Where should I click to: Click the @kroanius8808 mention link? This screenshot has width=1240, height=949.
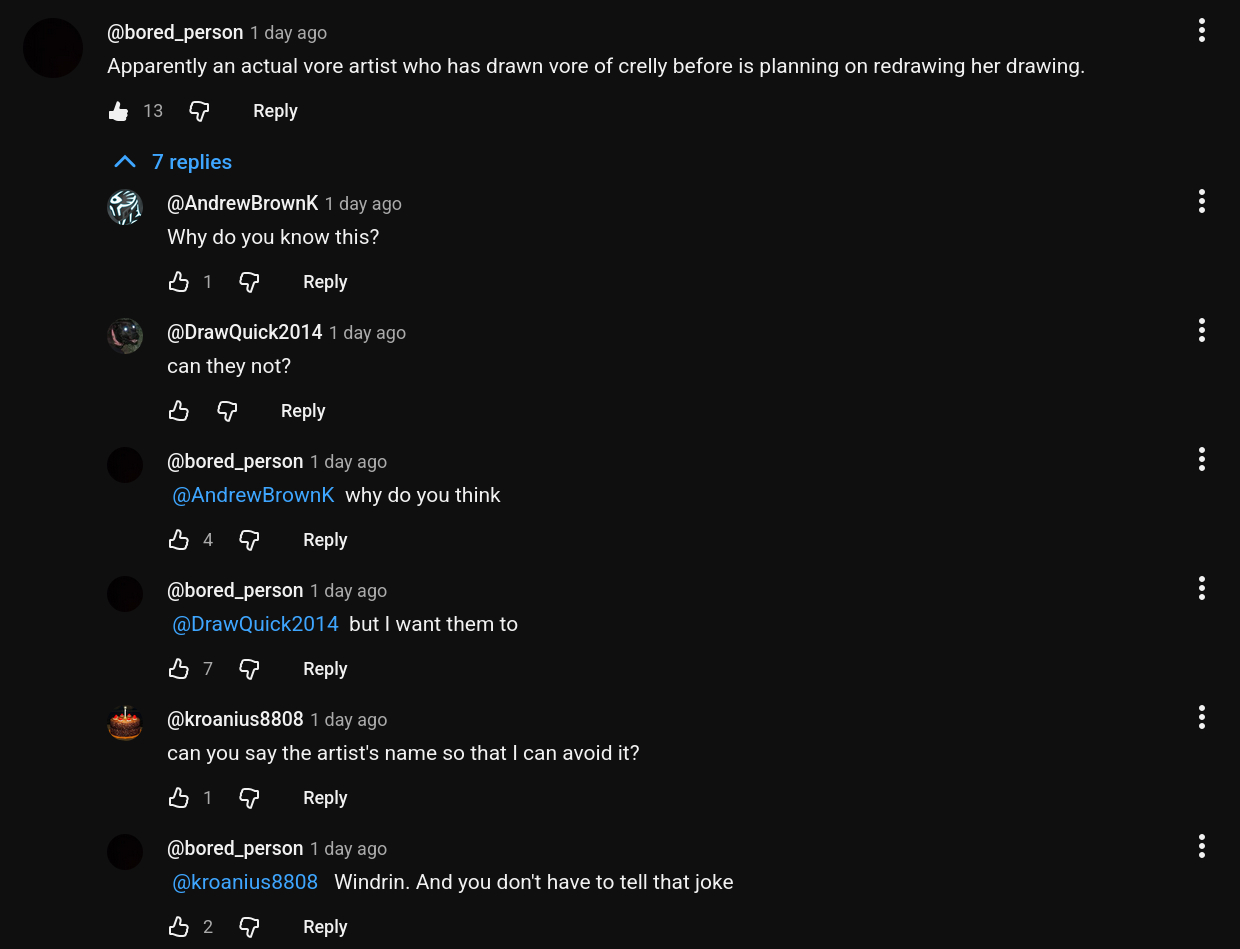(245, 882)
